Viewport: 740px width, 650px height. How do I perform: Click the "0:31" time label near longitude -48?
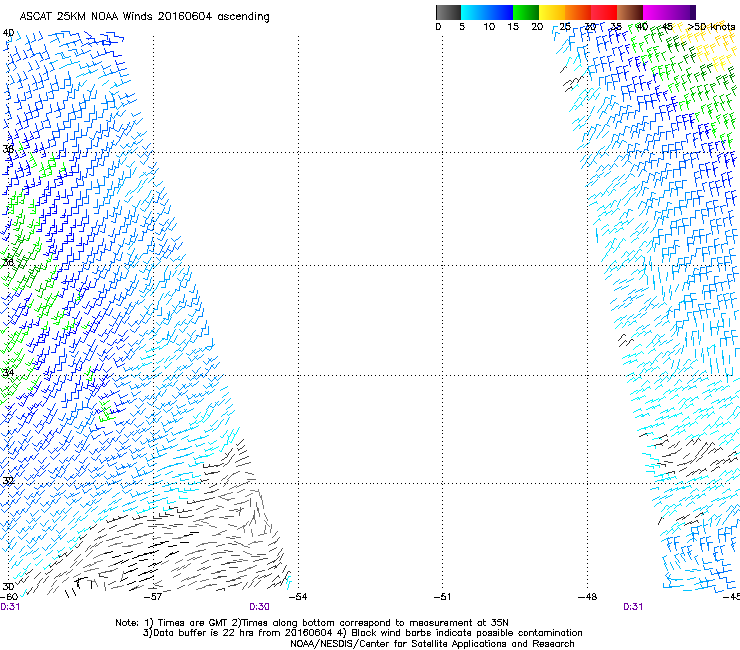633,607
